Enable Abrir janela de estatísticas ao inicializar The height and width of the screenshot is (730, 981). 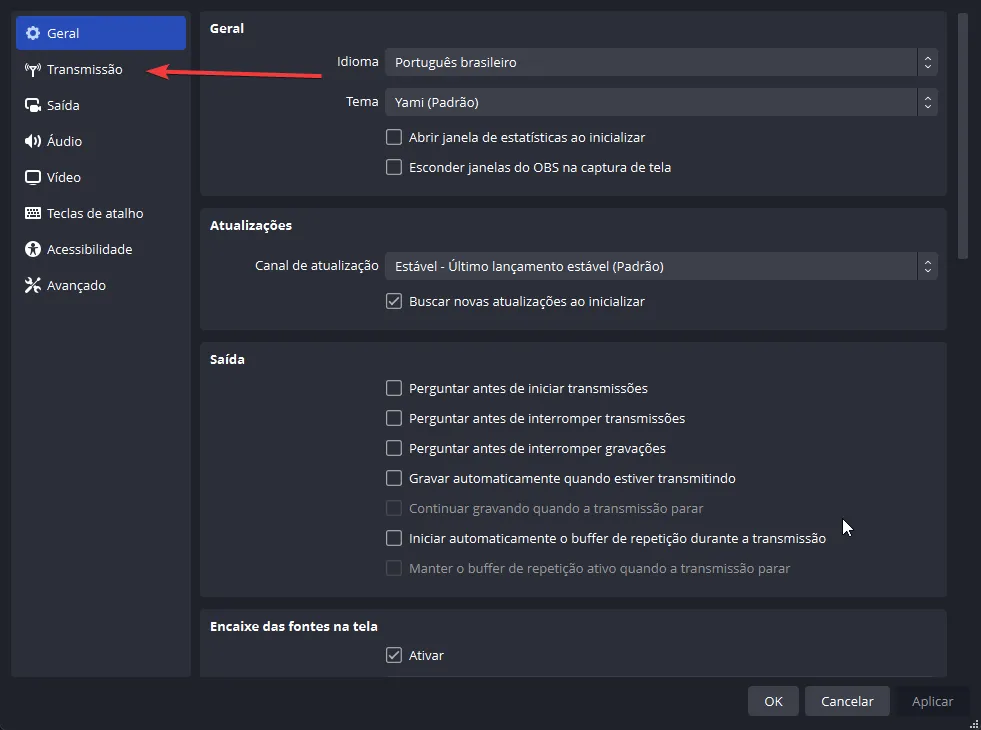click(394, 137)
